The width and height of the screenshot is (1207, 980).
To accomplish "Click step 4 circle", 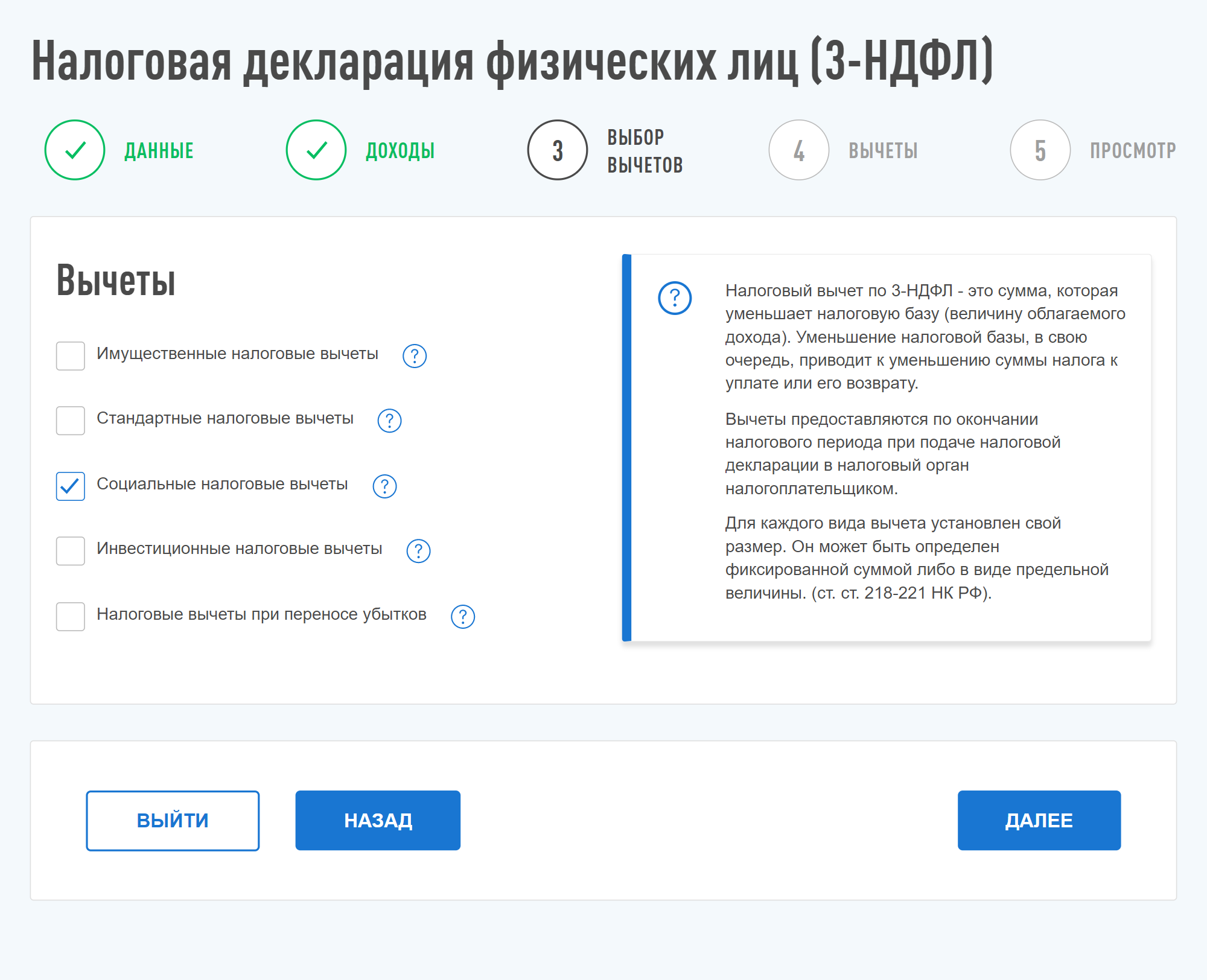I will (799, 150).
